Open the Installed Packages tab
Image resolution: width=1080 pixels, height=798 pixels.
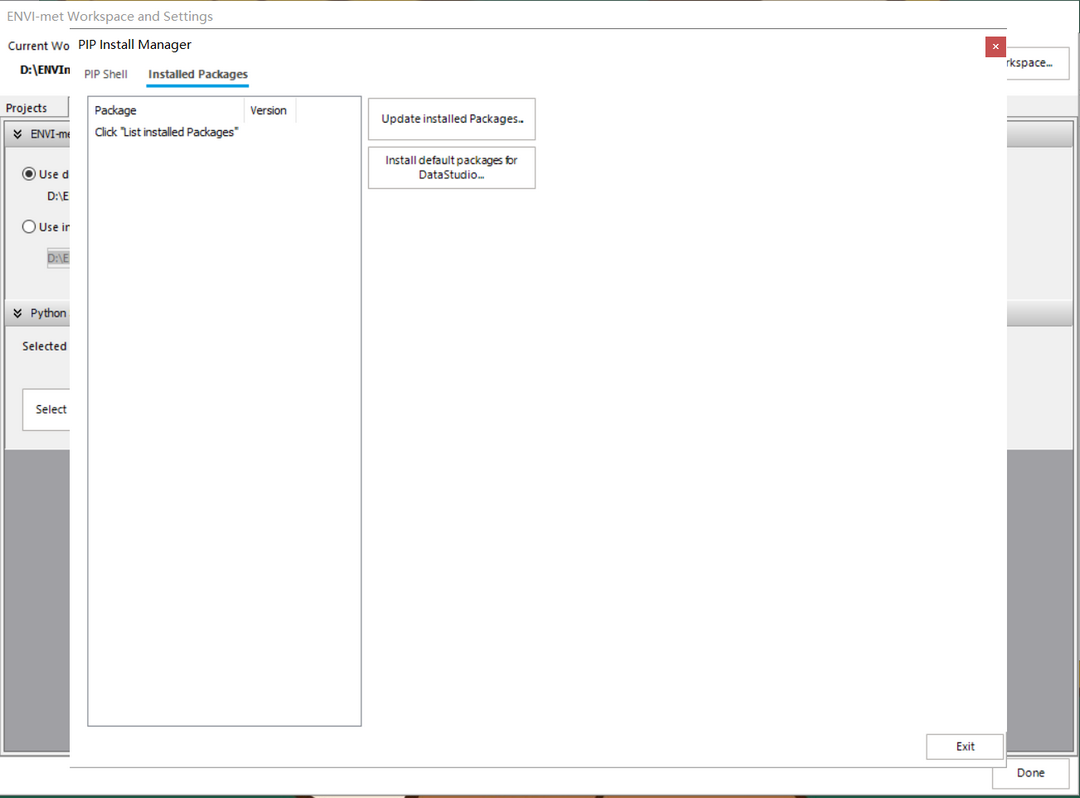[x=197, y=74]
